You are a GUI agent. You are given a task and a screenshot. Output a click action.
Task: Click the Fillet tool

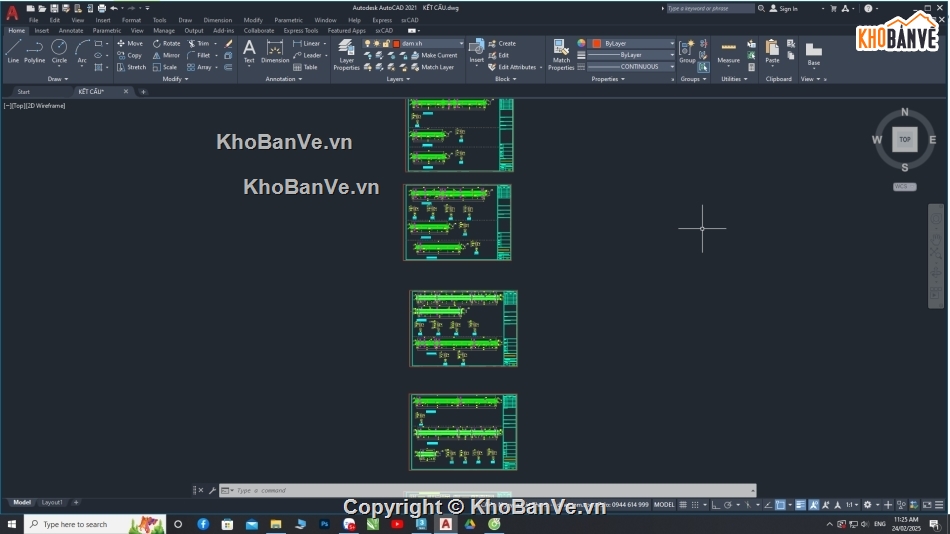coord(199,55)
